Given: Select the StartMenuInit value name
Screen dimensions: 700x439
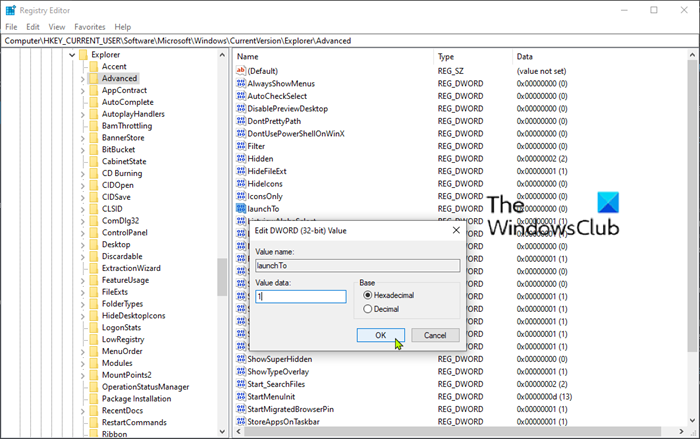Looking at the screenshot, I should (271, 397).
